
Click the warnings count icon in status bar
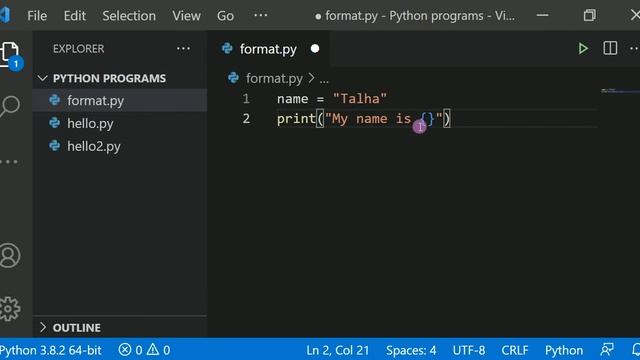153,349
